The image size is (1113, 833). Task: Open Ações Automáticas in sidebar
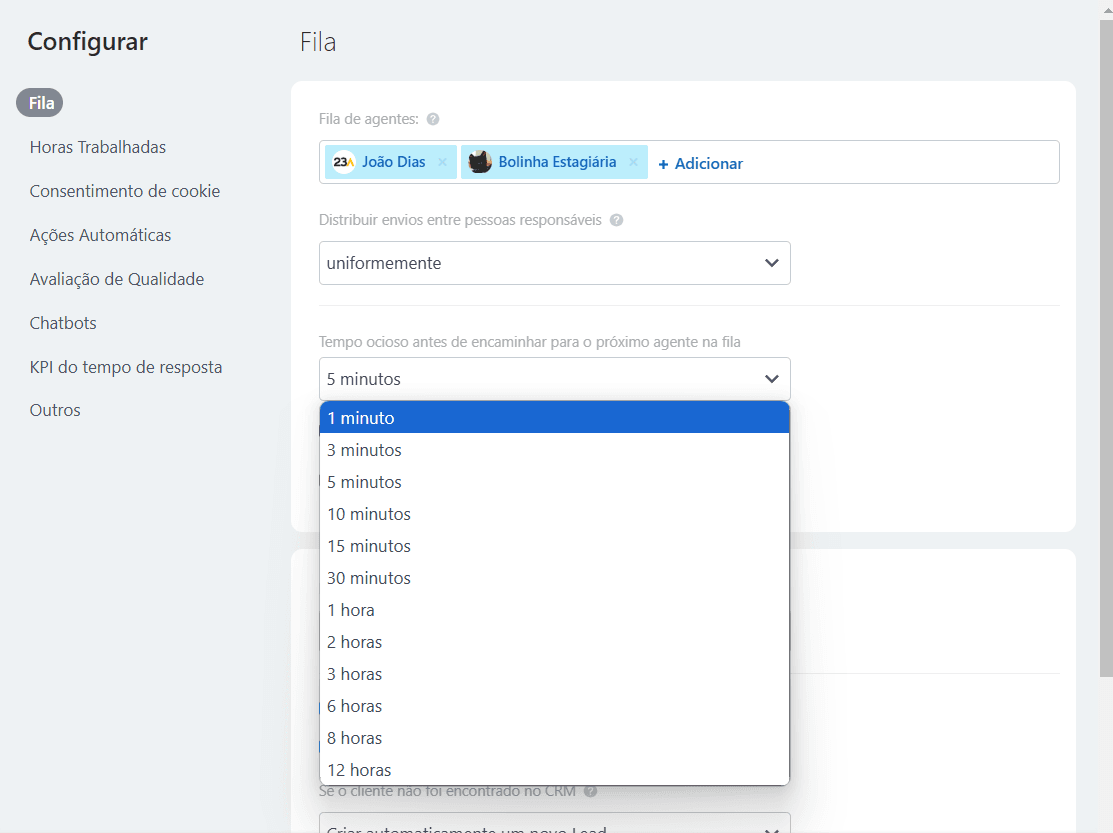[x=100, y=235]
